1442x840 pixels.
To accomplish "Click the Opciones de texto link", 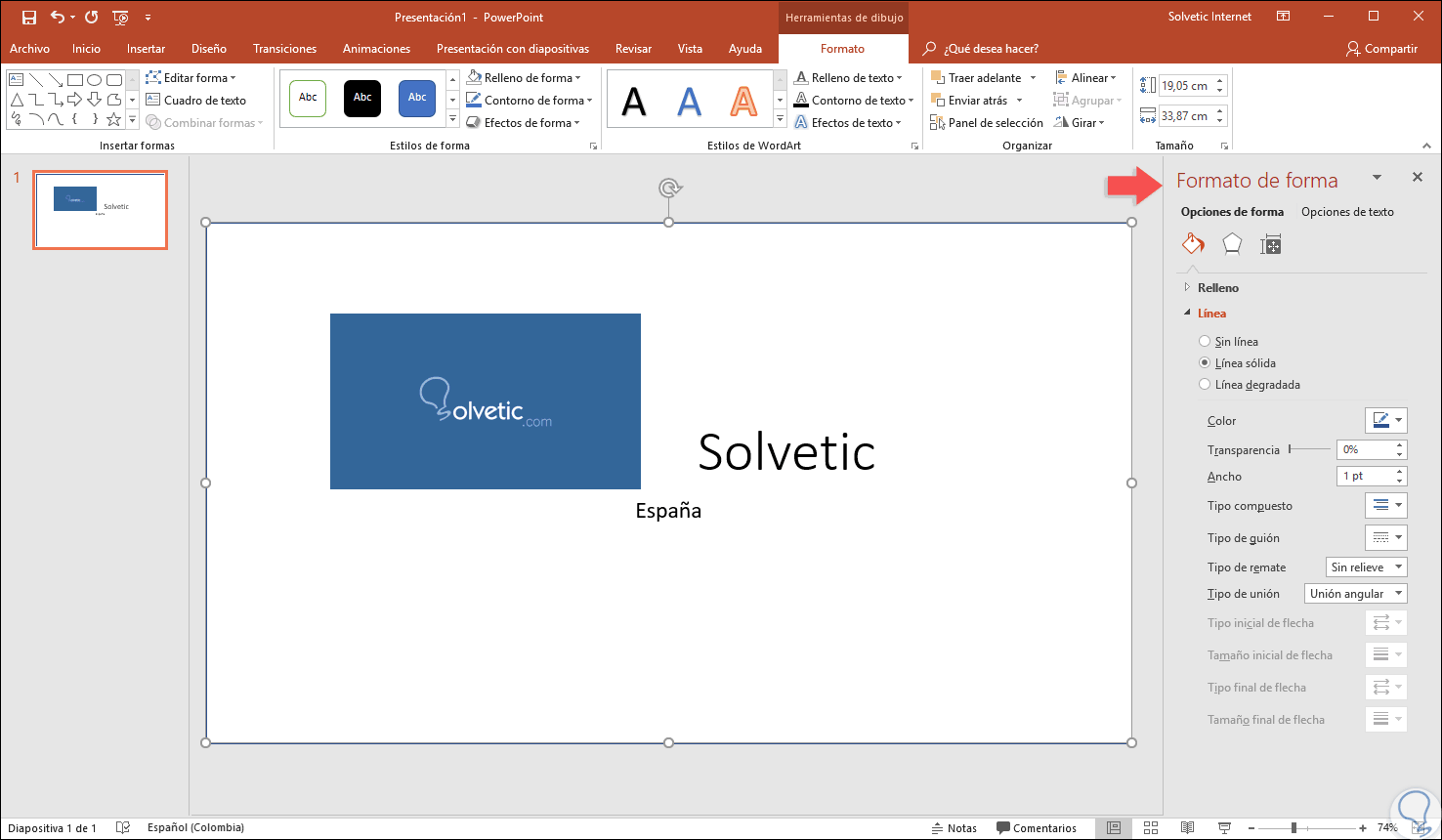I will 1347,212.
